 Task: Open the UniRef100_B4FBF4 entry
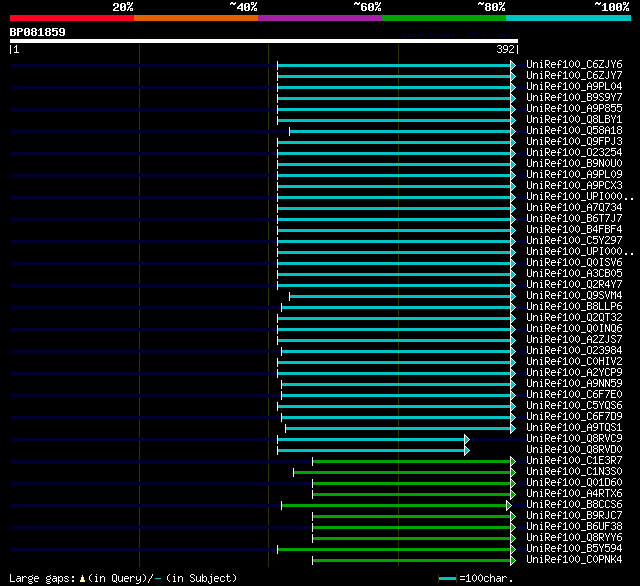pyautogui.click(x=574, y=230)
